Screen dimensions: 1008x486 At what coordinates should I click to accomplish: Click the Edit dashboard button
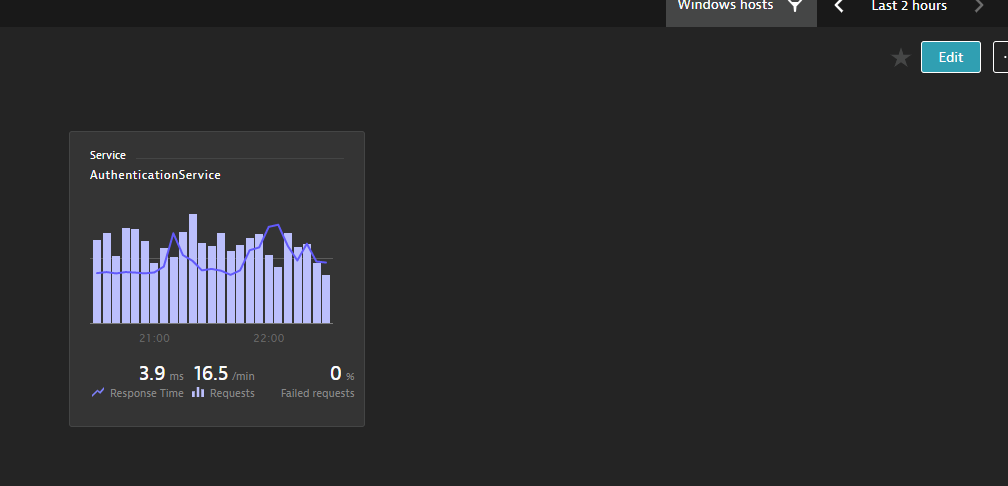coord(950,57)
